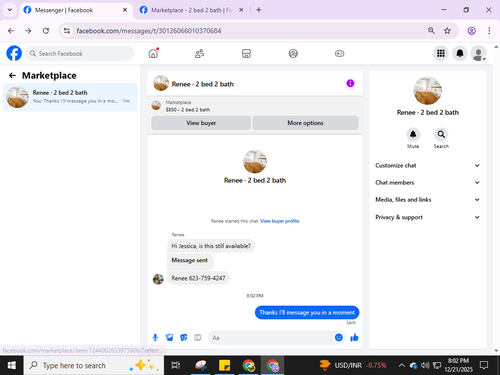The width and height of the screenshot is (500, 375).
Task: Expand Media, files and links section
Action: pyautogui.click(x=428, y=200)
